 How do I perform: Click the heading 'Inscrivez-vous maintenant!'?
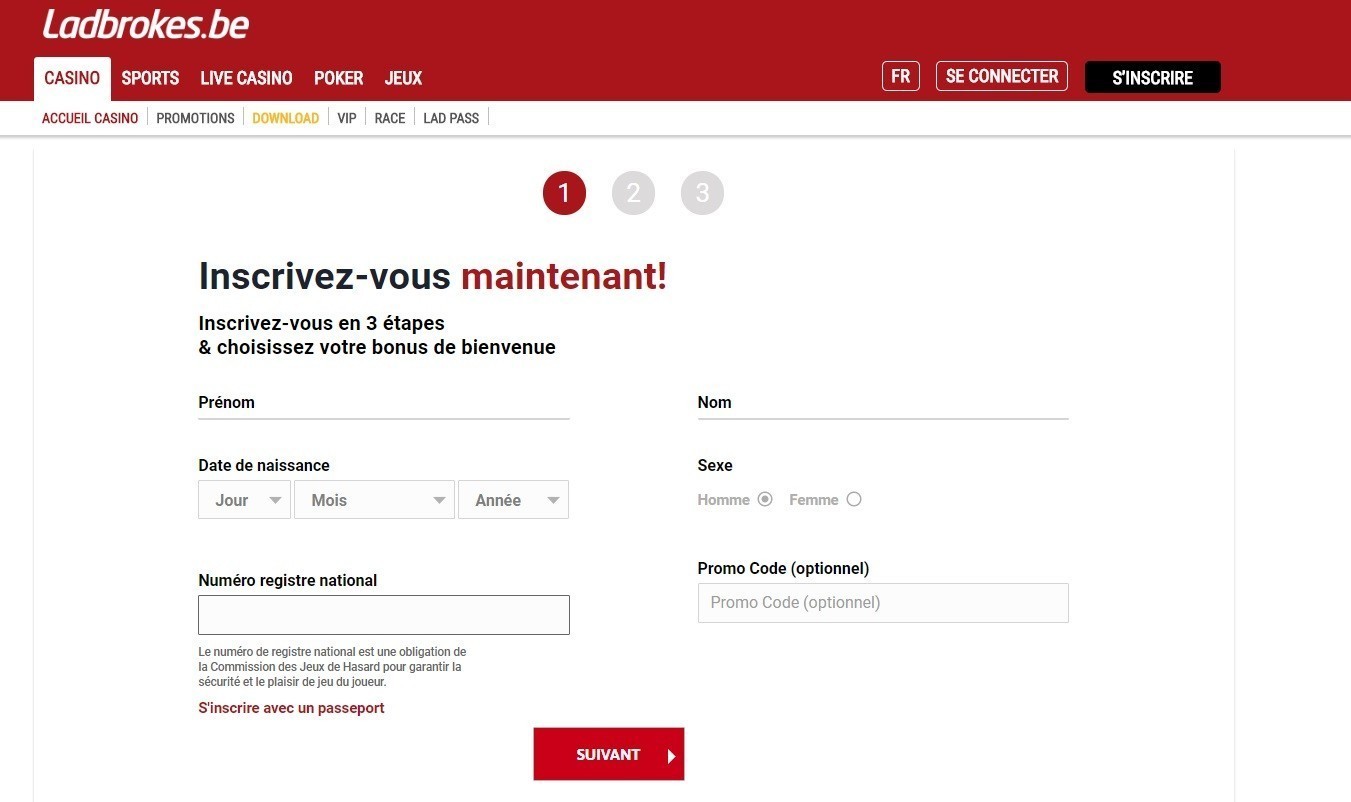[x=433, y=277]
